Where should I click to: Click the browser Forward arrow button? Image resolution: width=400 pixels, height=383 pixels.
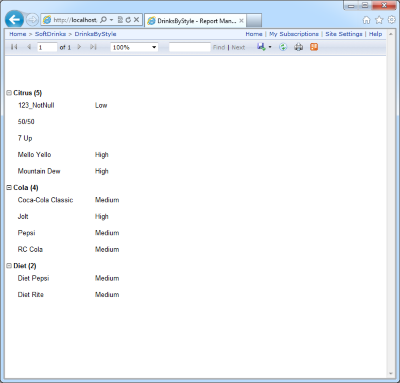pyautogui.click(x=32, y=20)
